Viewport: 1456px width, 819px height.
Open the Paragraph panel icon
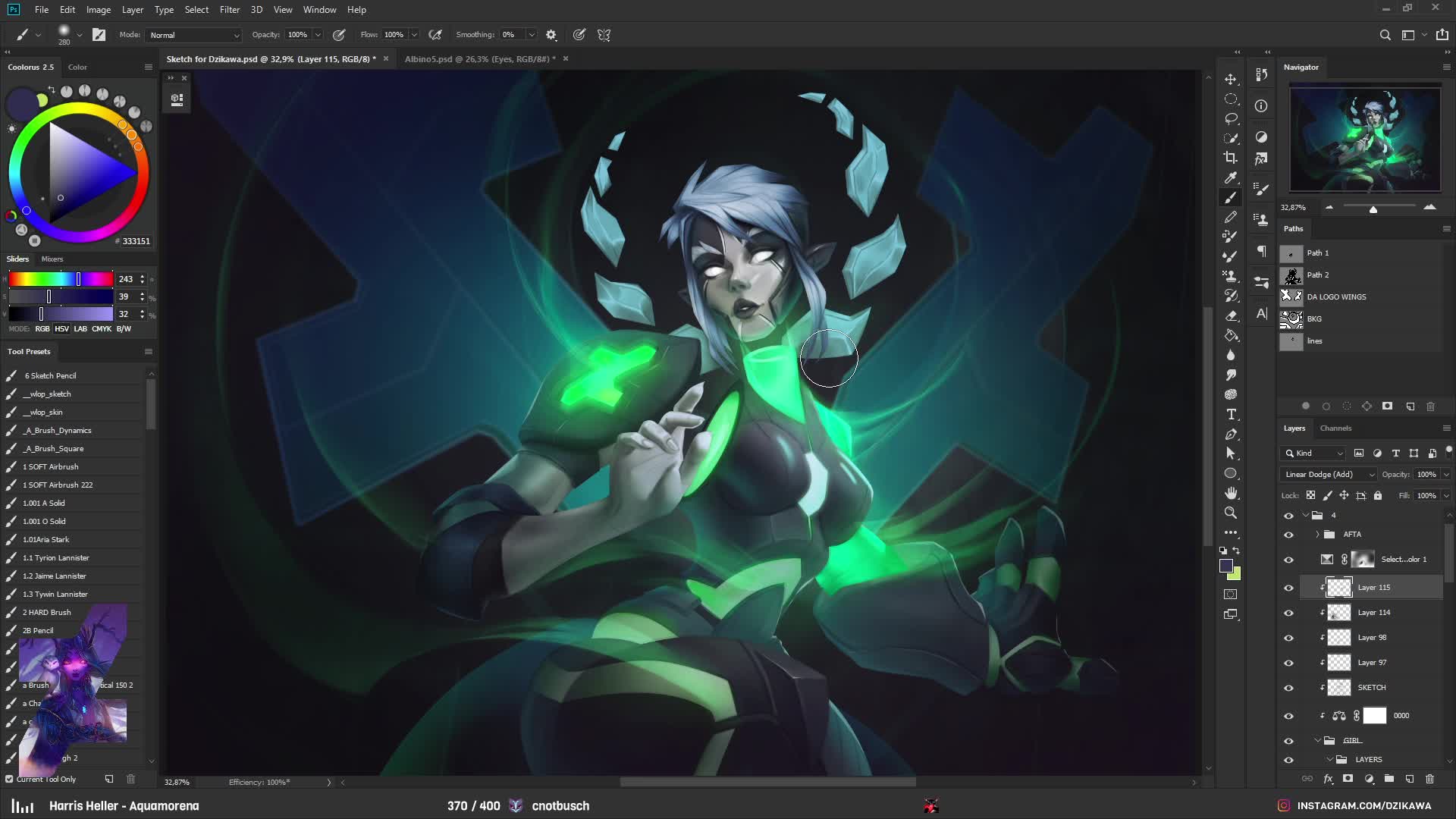pos(1261,251)
